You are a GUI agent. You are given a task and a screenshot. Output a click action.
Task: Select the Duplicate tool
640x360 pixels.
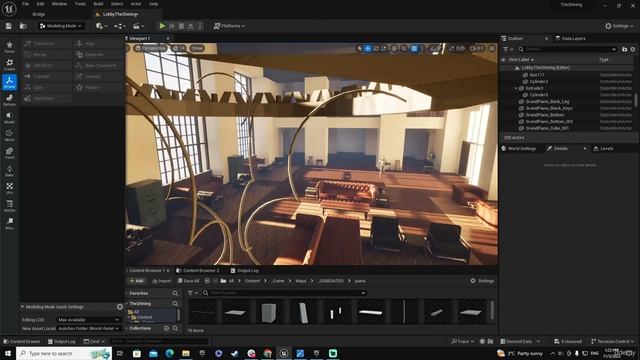coord(98,54)
